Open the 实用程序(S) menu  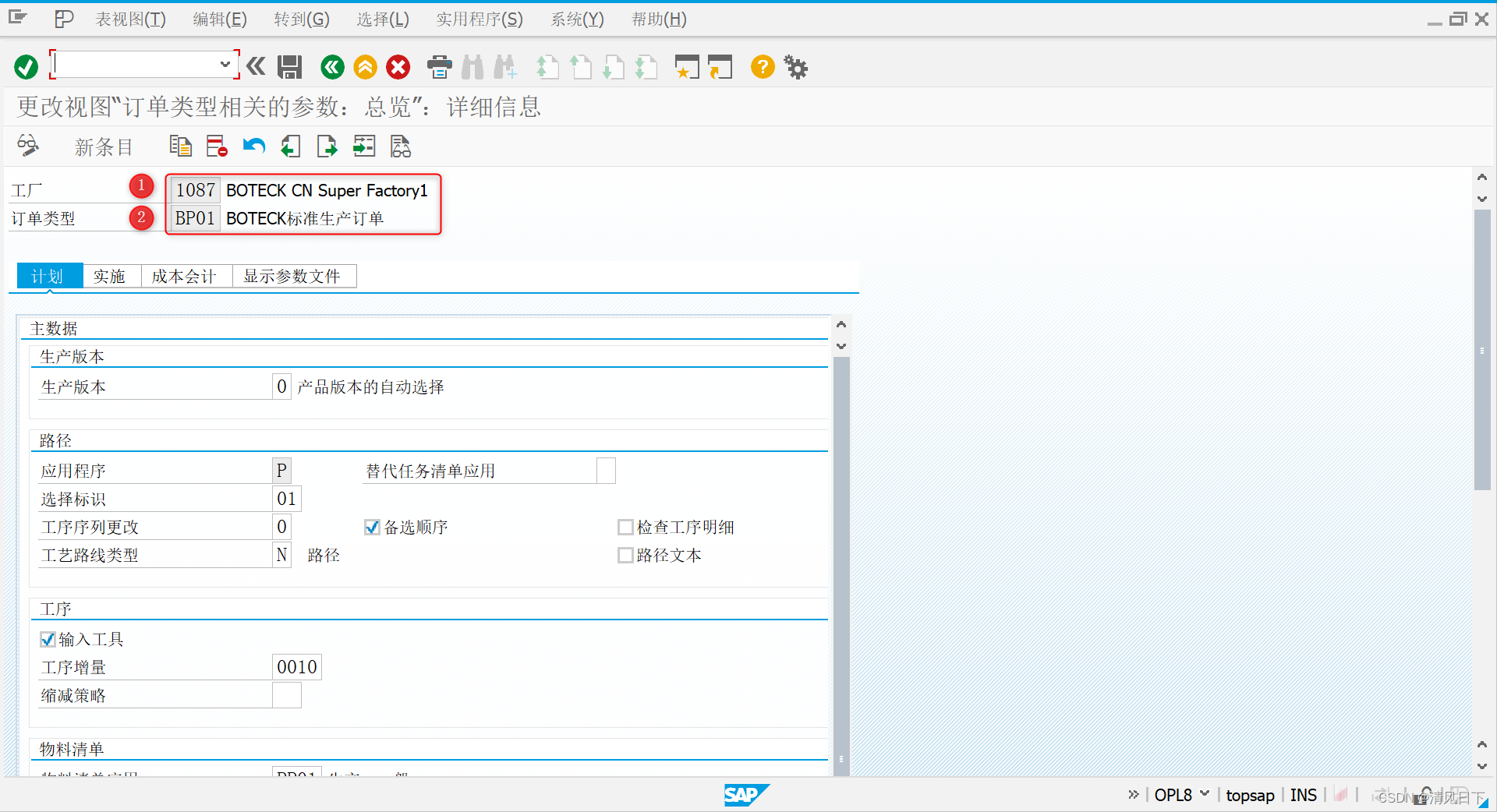click(480, 19)
